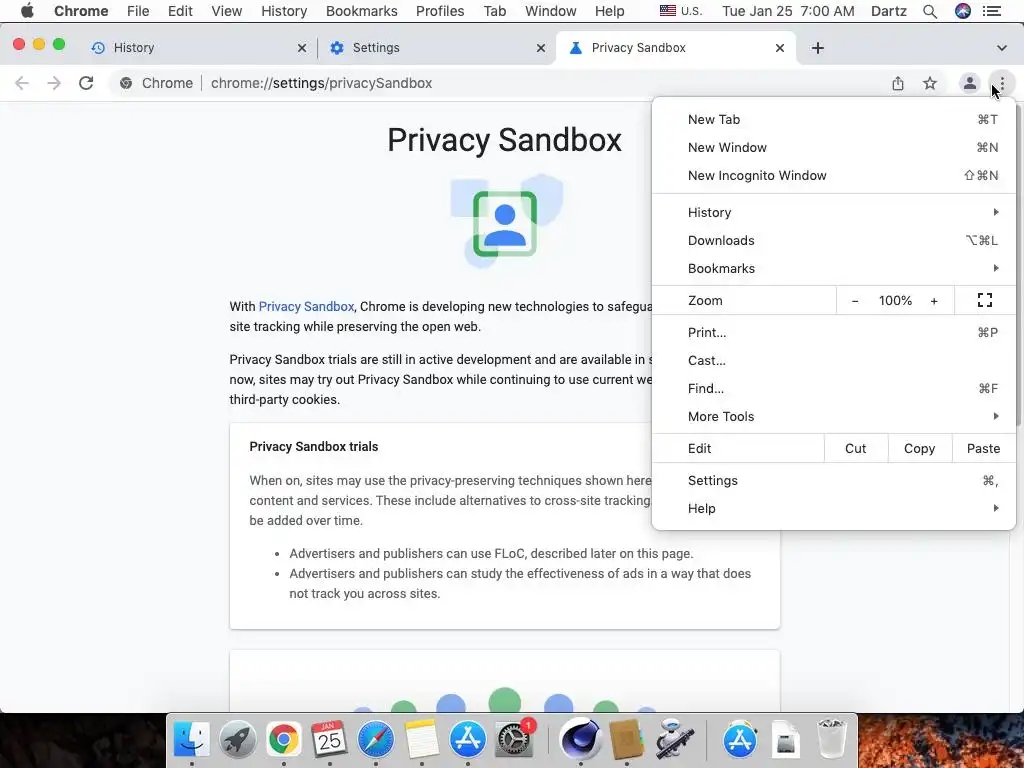Open Launchpad from the dock
Screen dimensions: 1024x768
coord(238,739)
